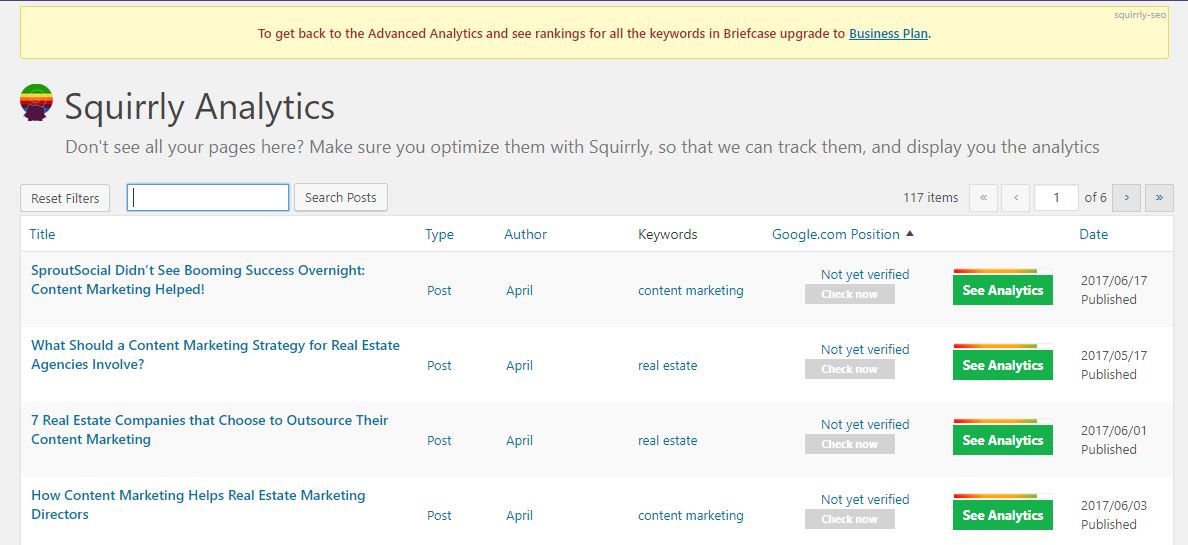Open Content Marketing Strategy for Real Estate post
The width and height of the screenshot is (1188, 545).
(215, 355)
